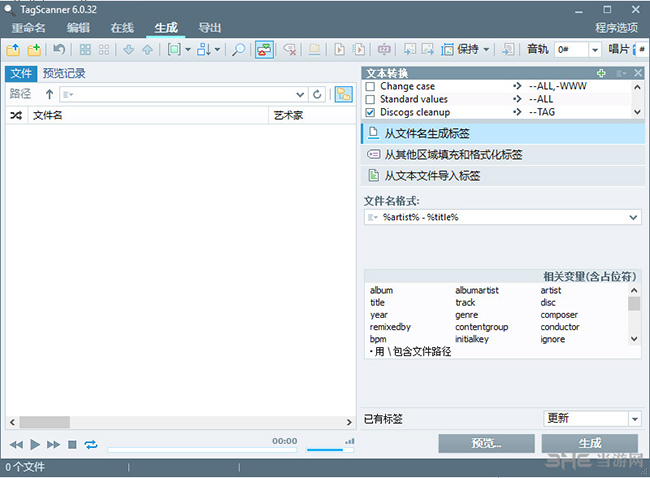The height and width of the screenshot is (478, 650).
Task: Click the first document-with-arrow toolbar icon
Action: click(340, 50)
